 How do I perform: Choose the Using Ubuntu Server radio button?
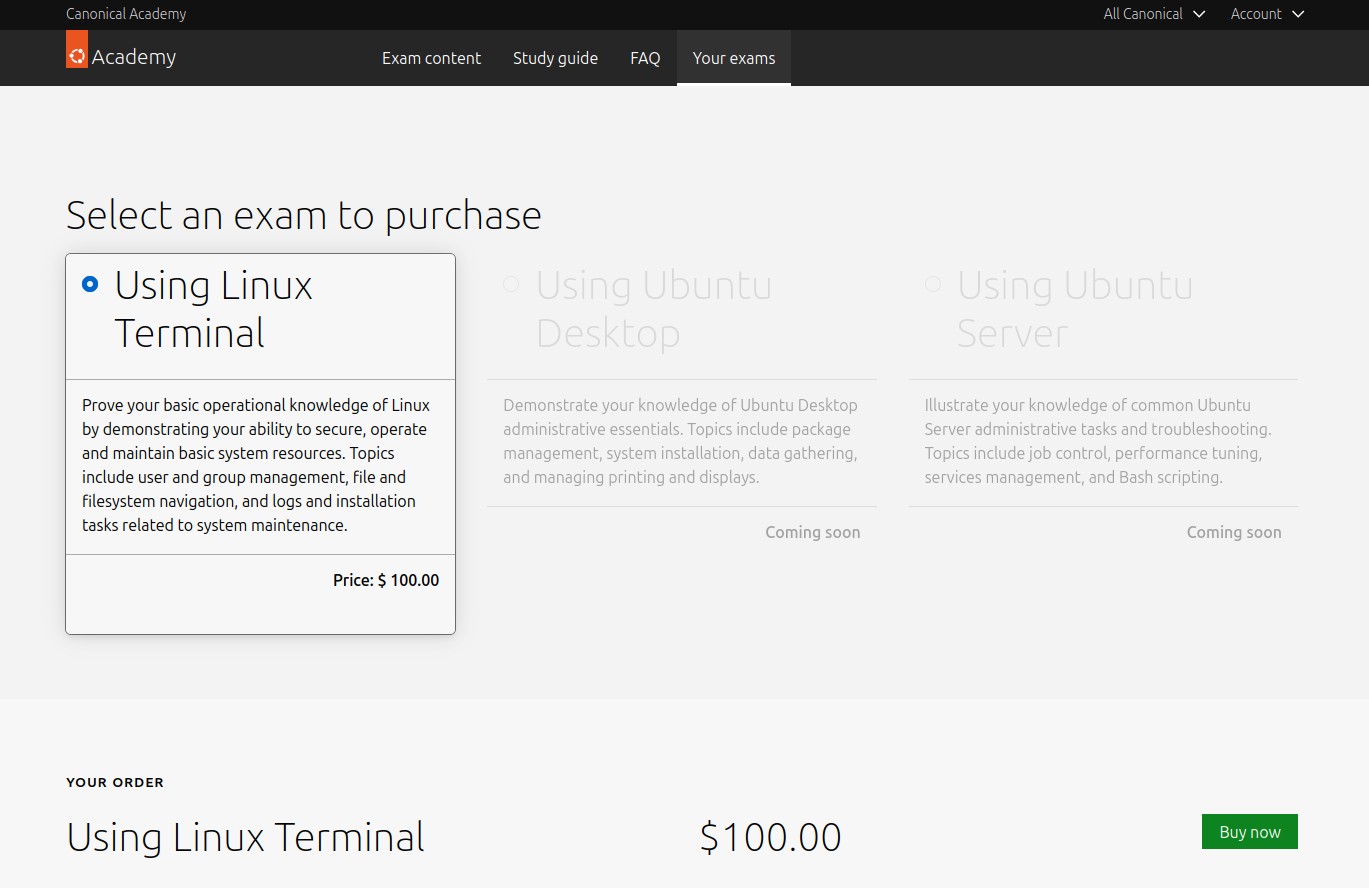pyautogui.click(x=933, y=284)
